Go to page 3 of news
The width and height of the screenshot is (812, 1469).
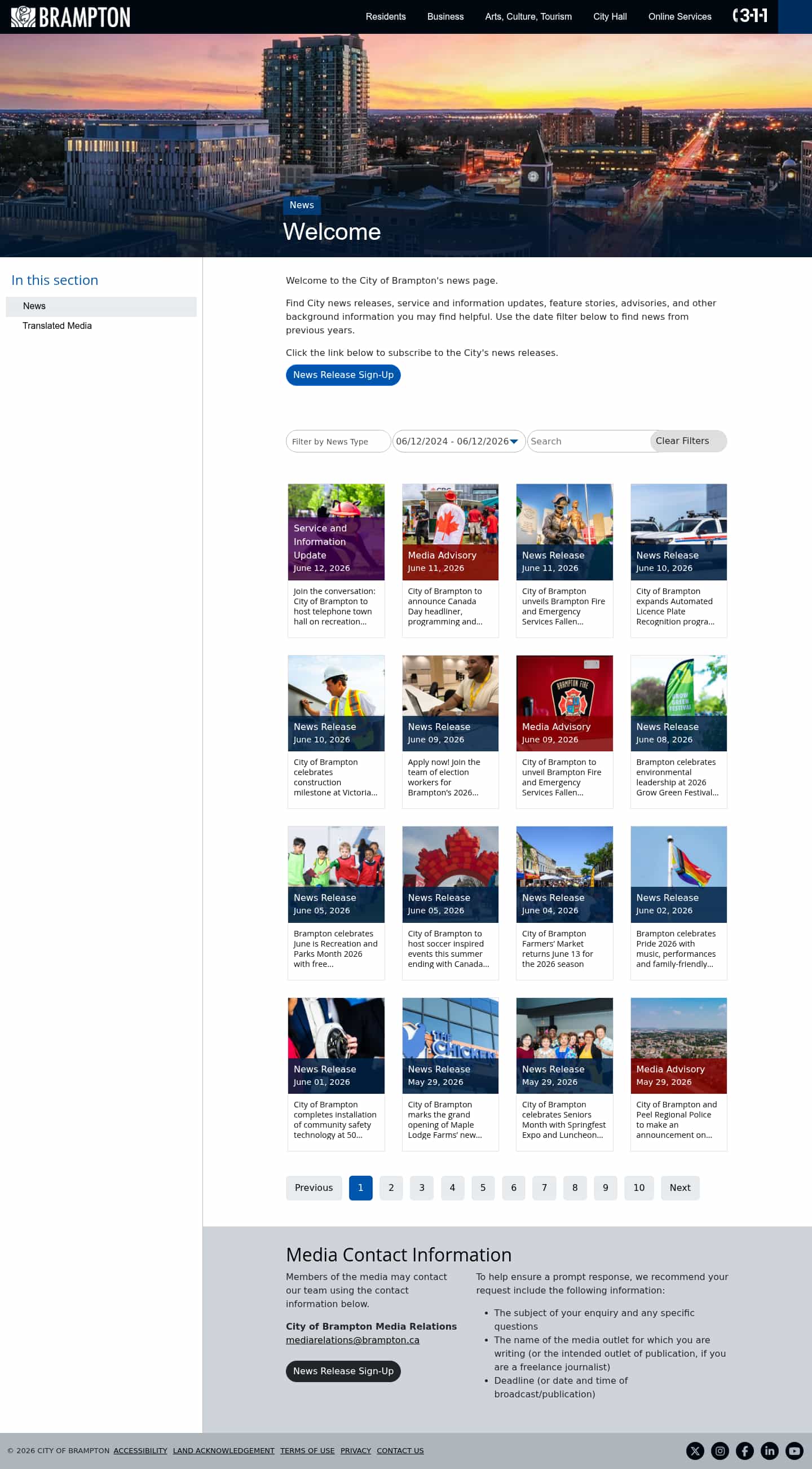pyautogui.click(x=422, y=1188)
